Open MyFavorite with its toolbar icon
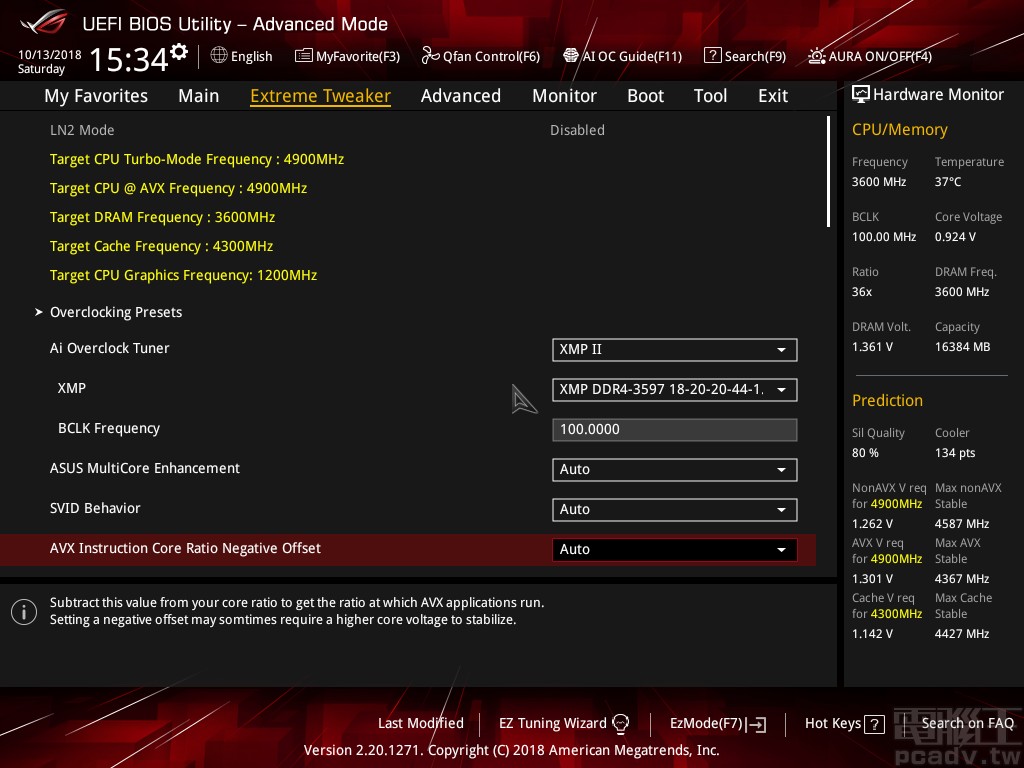 (x=303, y=56)
